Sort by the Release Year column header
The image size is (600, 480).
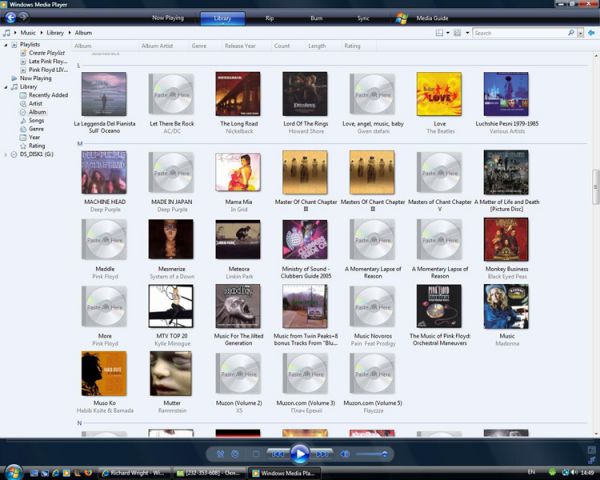(240, 46)
